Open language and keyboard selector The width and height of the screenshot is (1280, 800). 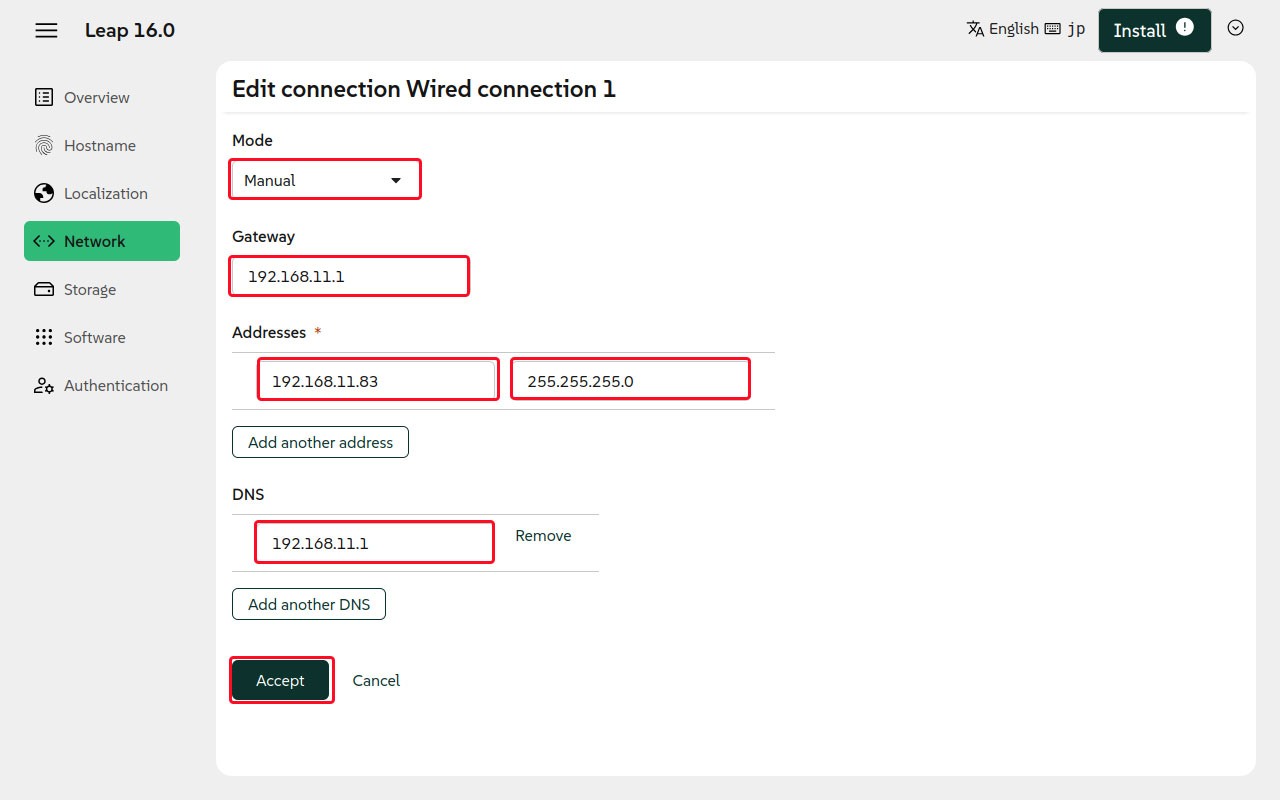[1025, 29]
